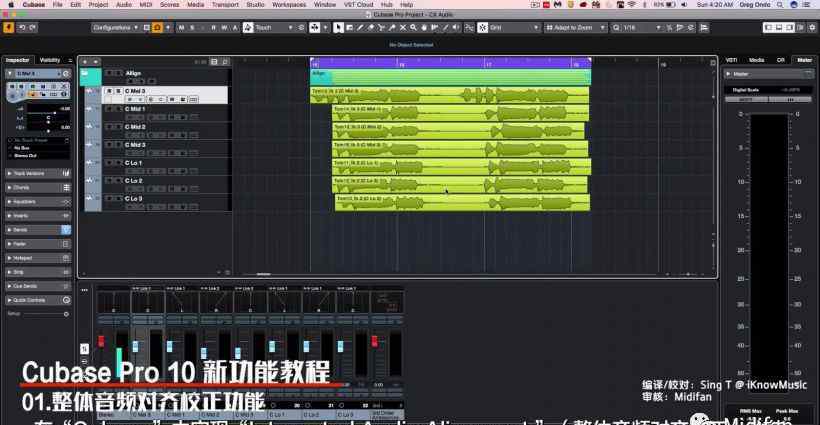Image resolution: width=820 pixels, height=425 pixels.
Task: Click the Stereo Out output routing field
Action: [39, 156]
